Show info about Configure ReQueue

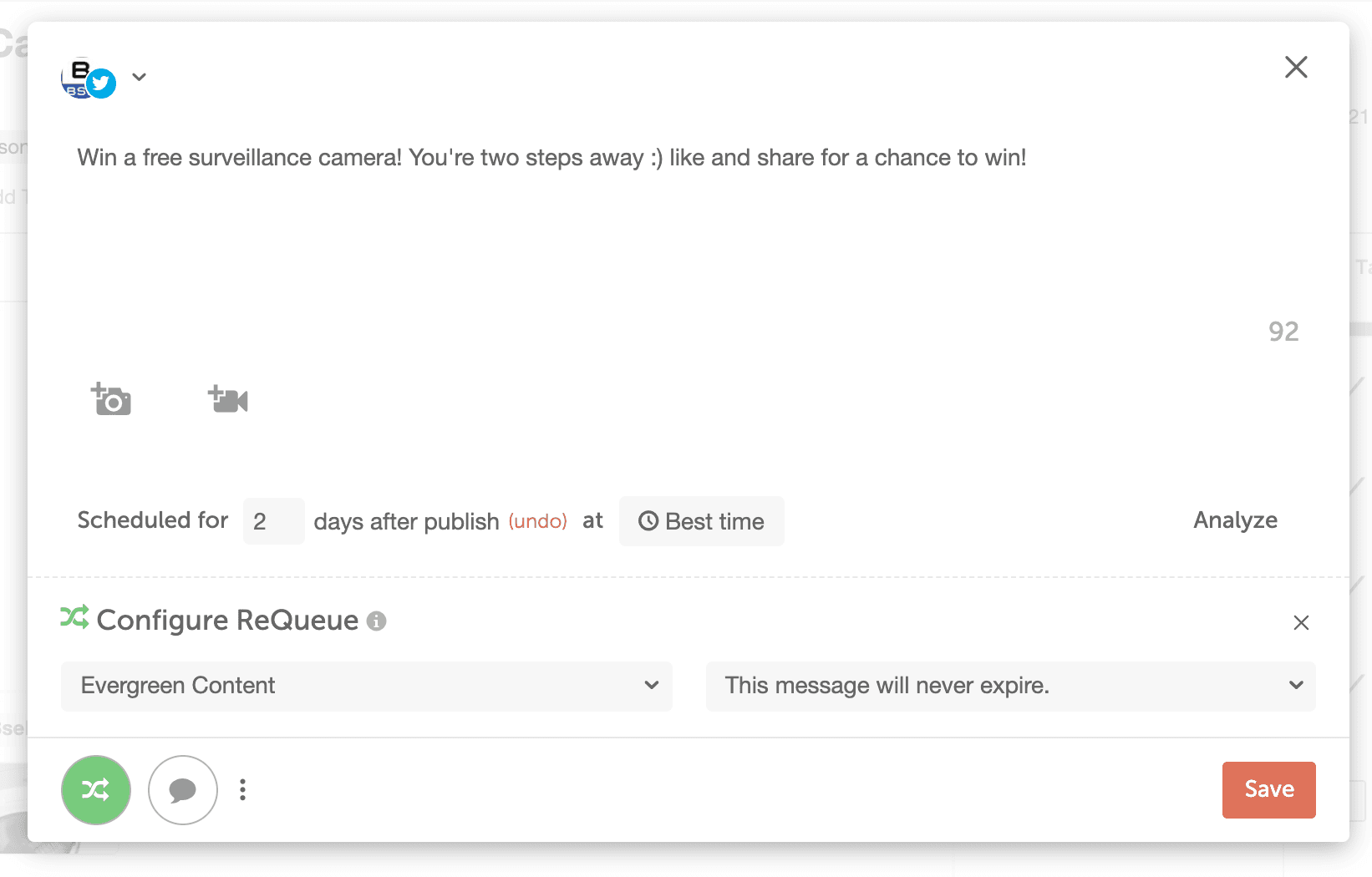[x=377, y=621]
